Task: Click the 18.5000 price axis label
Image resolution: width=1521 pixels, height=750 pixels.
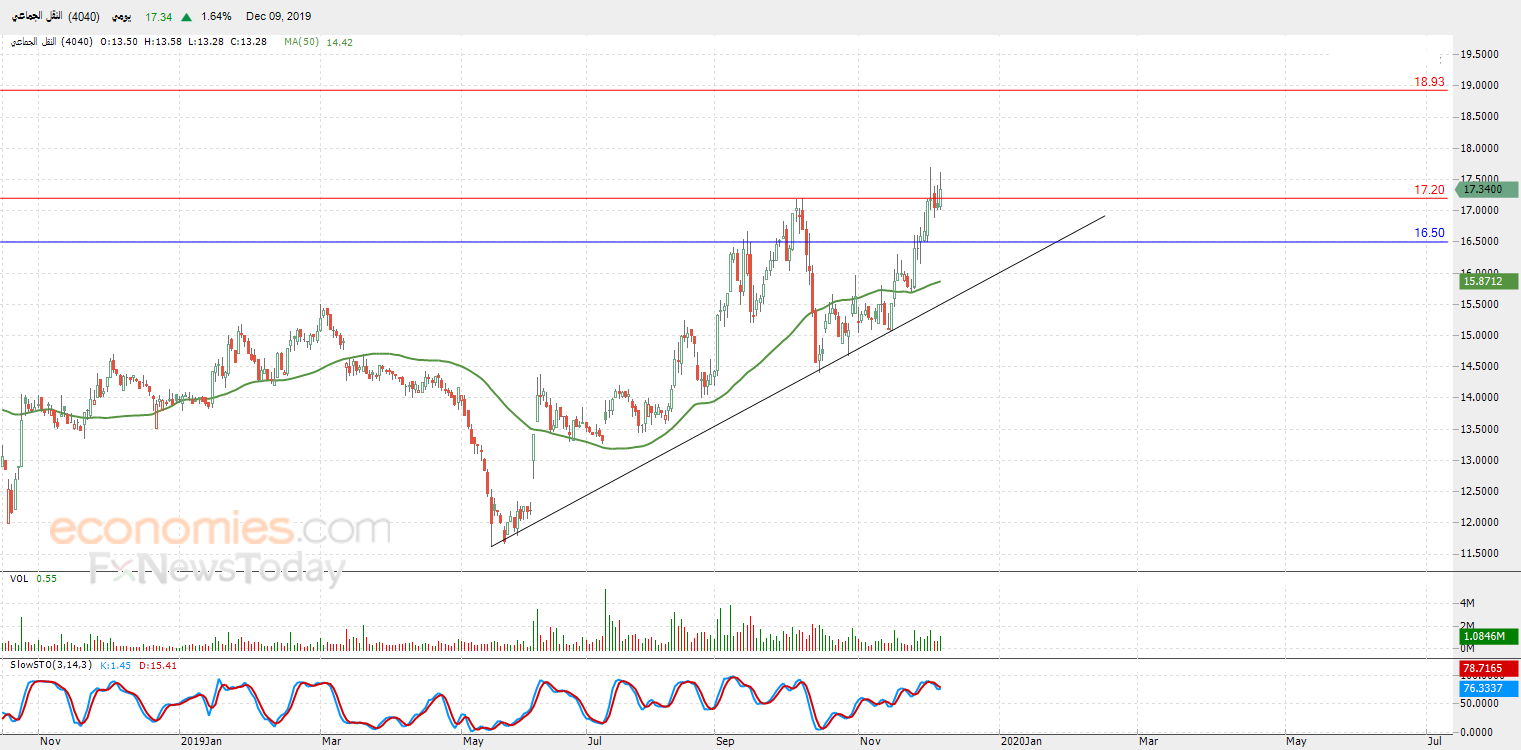Action: click(1480, 117)
